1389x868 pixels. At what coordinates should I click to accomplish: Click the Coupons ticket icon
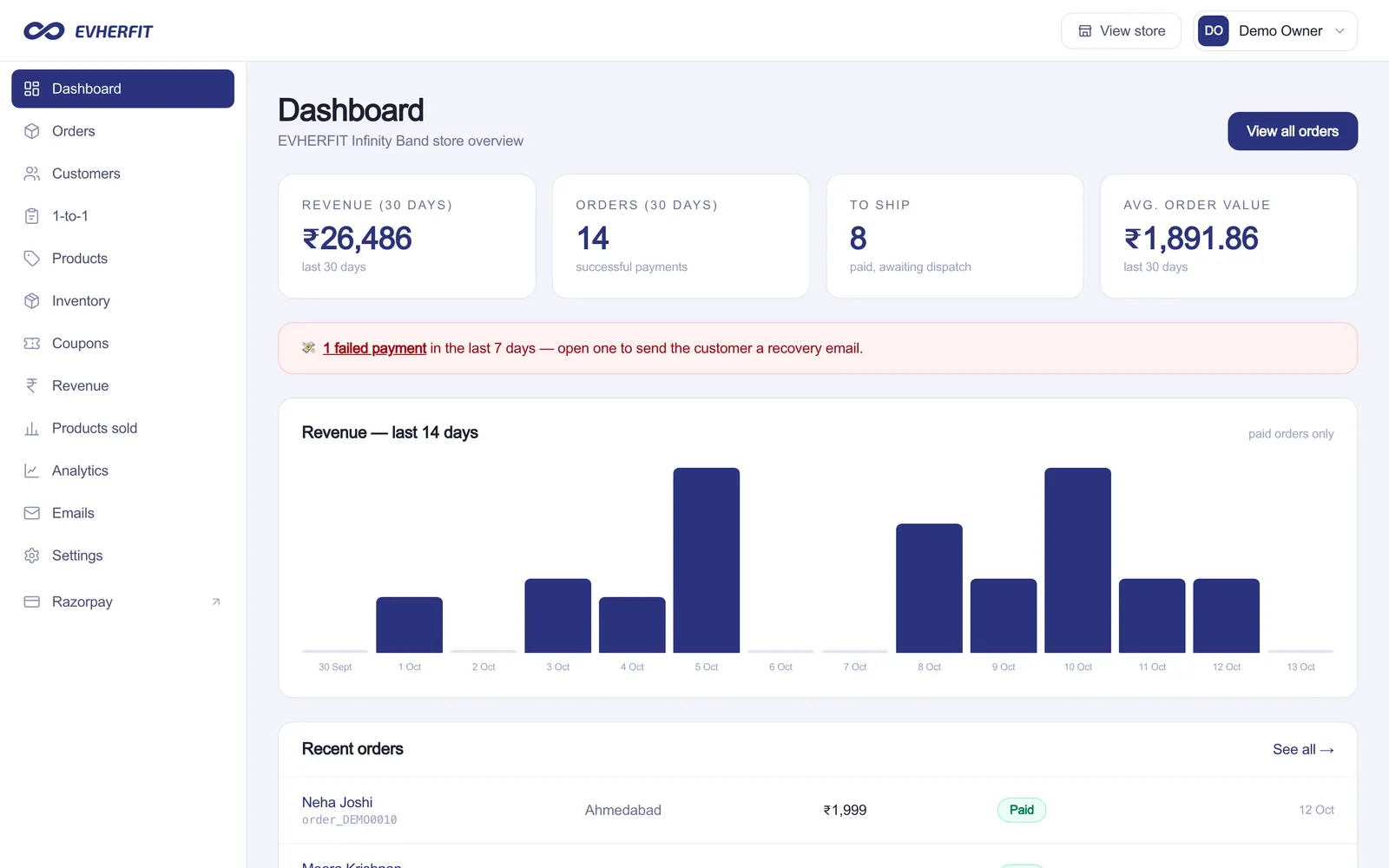pos(32,344)
